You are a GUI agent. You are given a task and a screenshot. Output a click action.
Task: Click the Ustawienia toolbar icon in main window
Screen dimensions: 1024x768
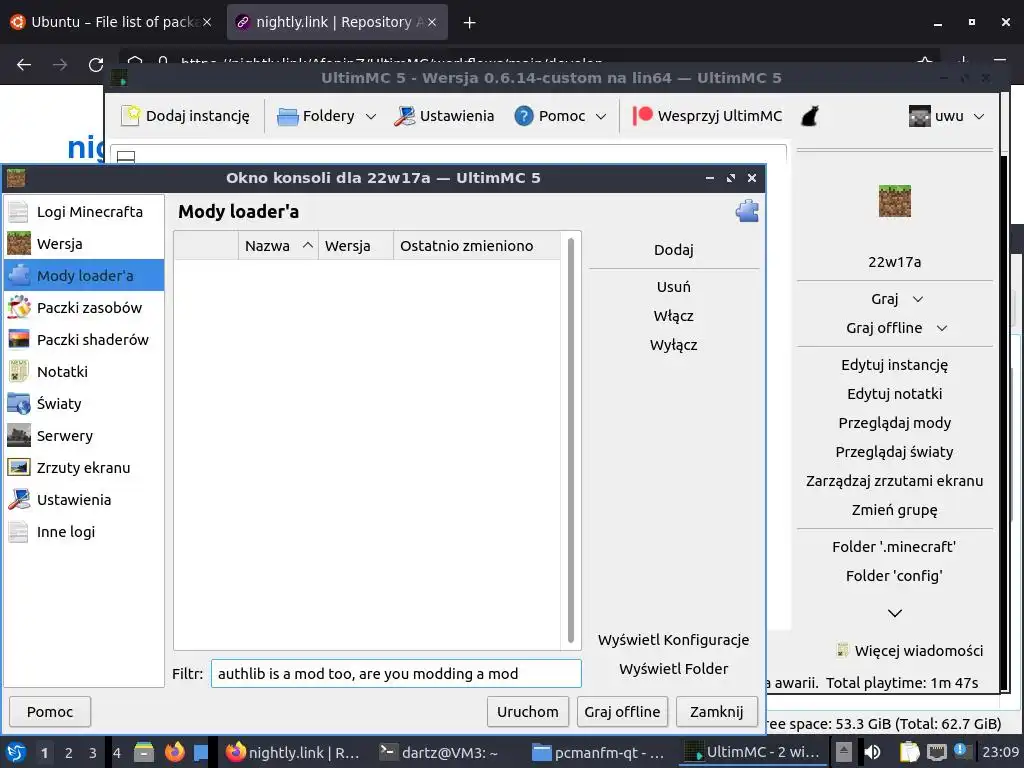point(405,116)
